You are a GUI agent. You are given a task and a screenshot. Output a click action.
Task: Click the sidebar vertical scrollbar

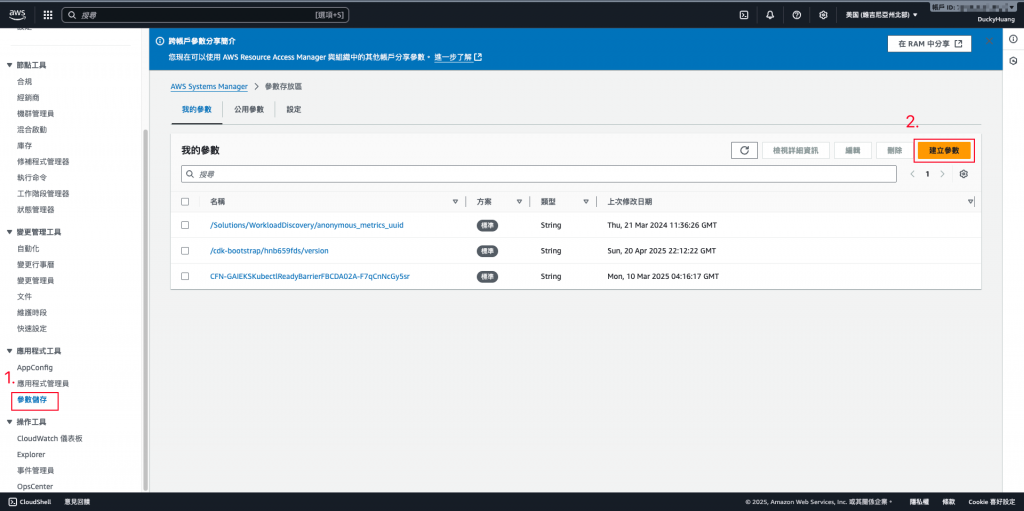click(145, 310)
